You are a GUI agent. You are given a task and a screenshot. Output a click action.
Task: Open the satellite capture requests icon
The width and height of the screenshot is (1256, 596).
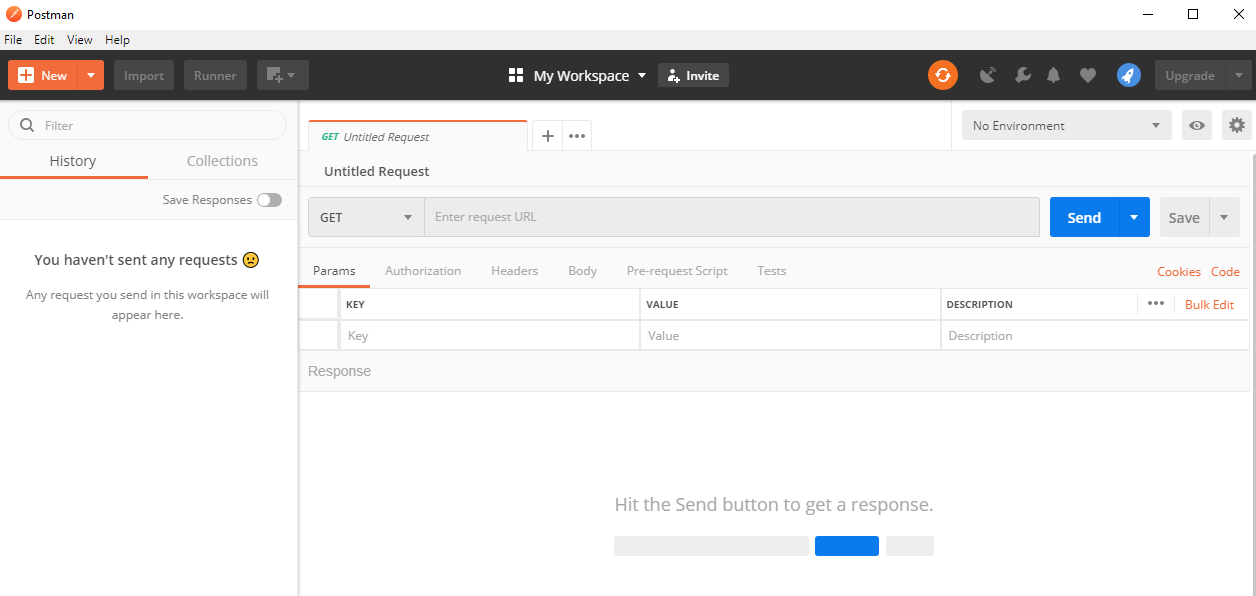pyautogui.click(x=988, y=75)
